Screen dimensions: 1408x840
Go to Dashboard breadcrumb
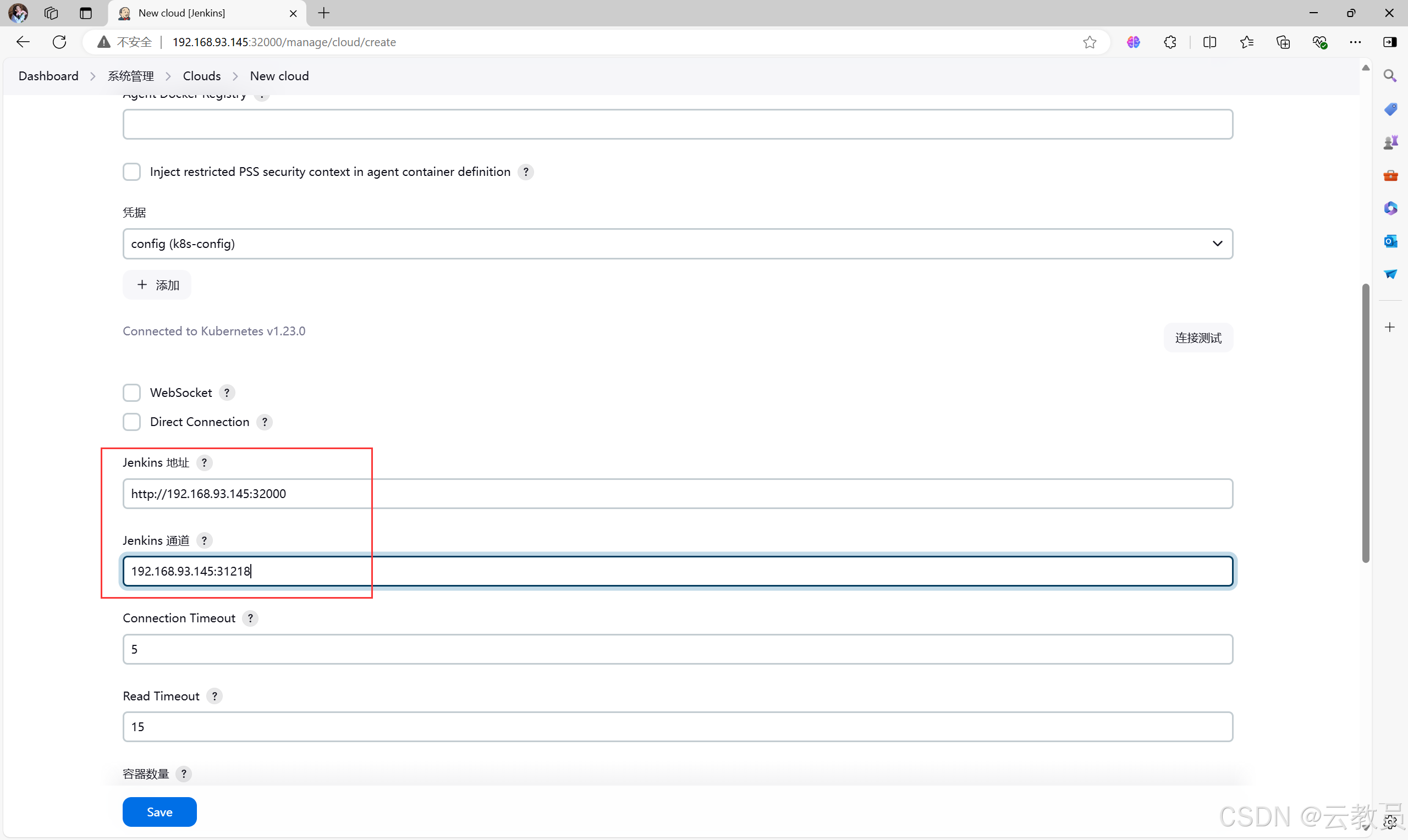coord(49,76)
